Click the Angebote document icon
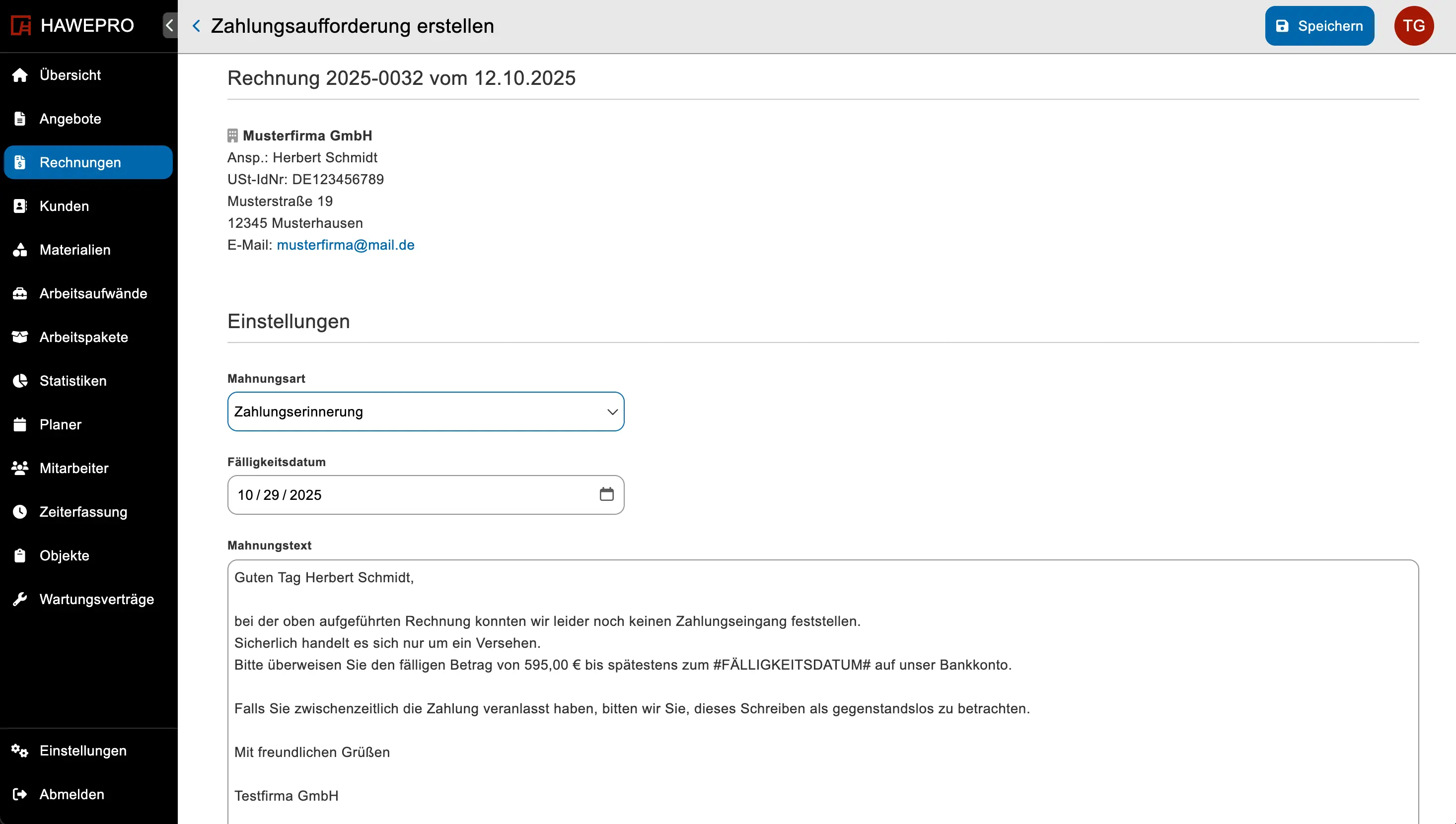The image size is (1456, 824). [x=20, y=119]
